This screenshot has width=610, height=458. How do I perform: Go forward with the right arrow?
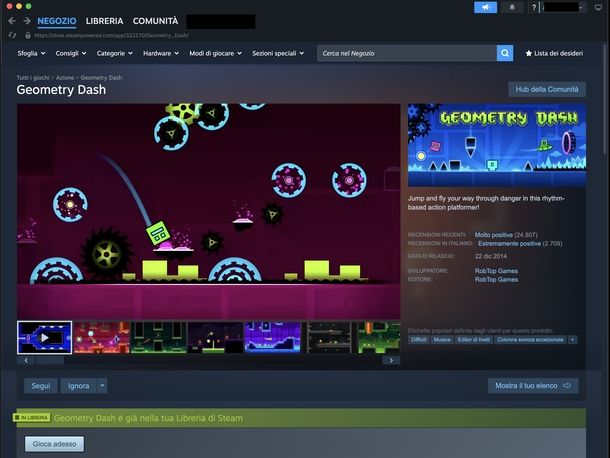click(x=27, y=21)
